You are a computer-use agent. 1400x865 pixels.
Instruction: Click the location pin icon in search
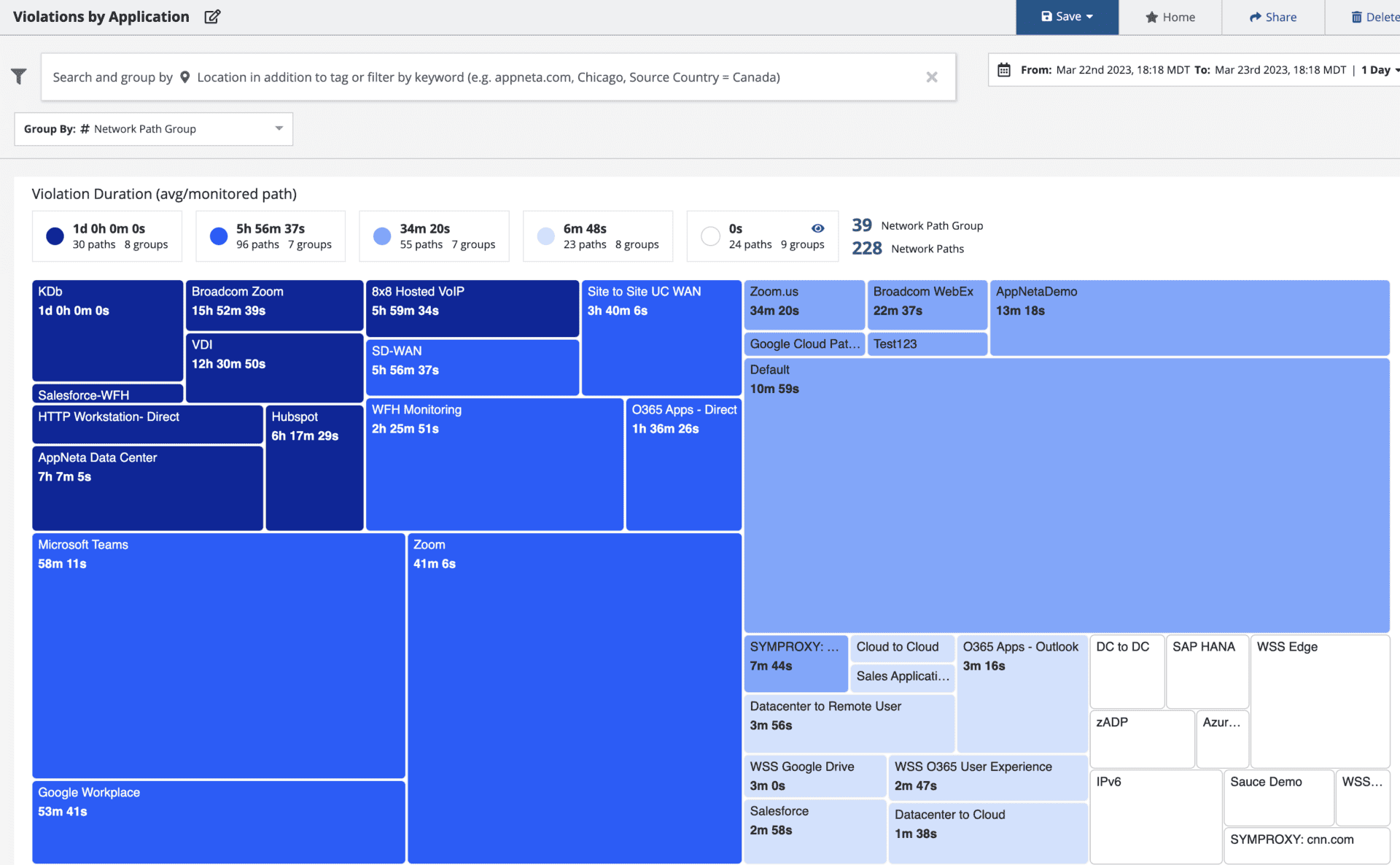pos(185,77)
